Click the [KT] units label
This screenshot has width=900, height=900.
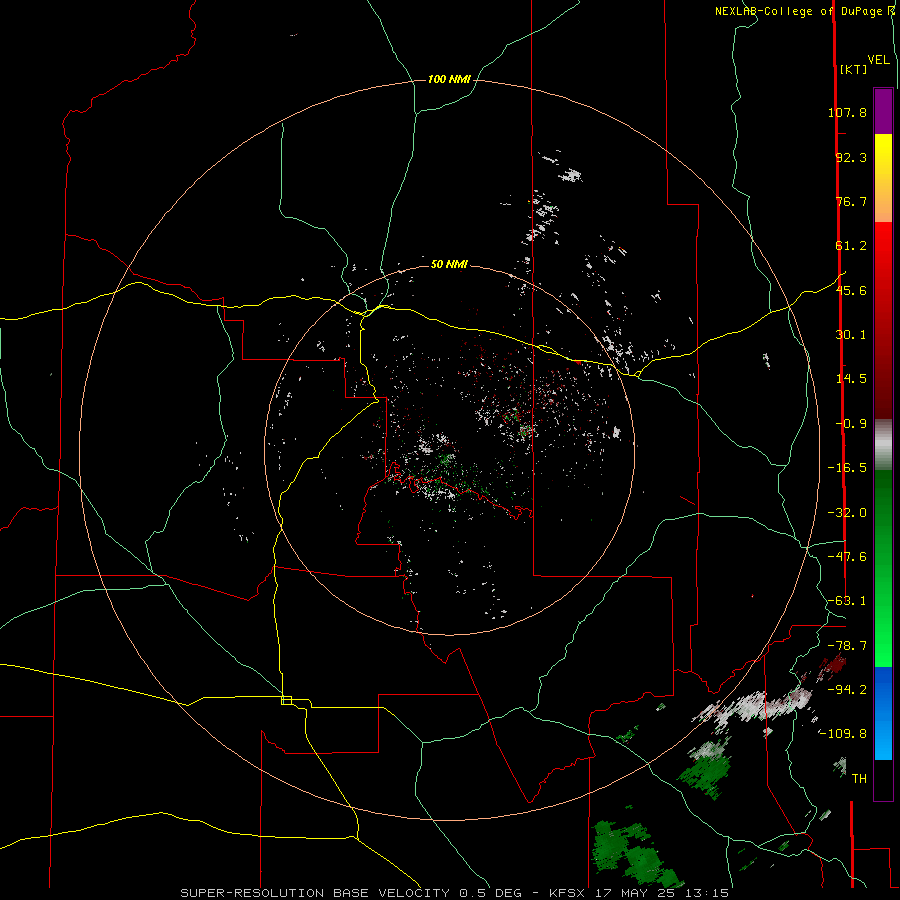coord(854,69)
